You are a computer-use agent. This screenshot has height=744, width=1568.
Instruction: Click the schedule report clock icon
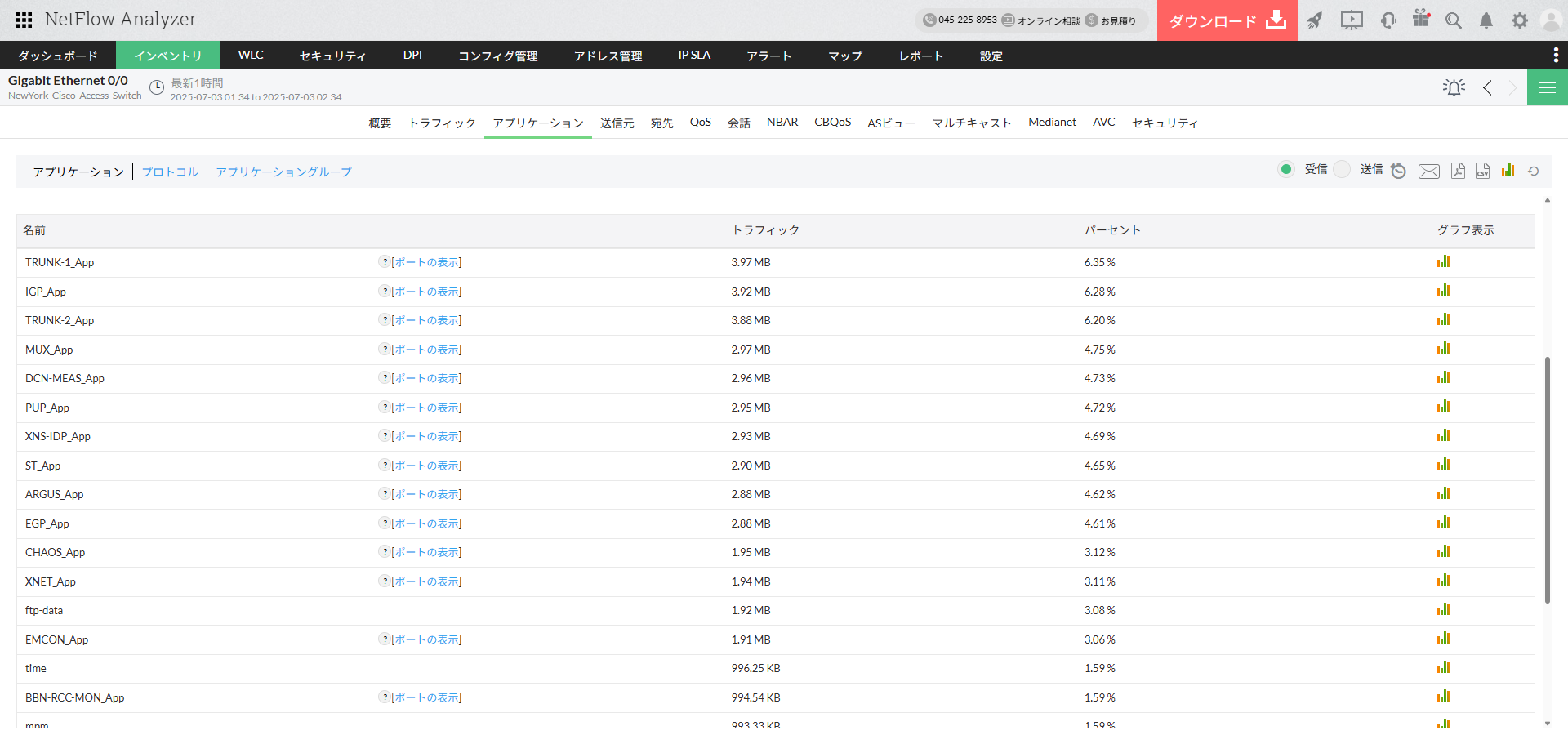click(x=1398, y=171)
